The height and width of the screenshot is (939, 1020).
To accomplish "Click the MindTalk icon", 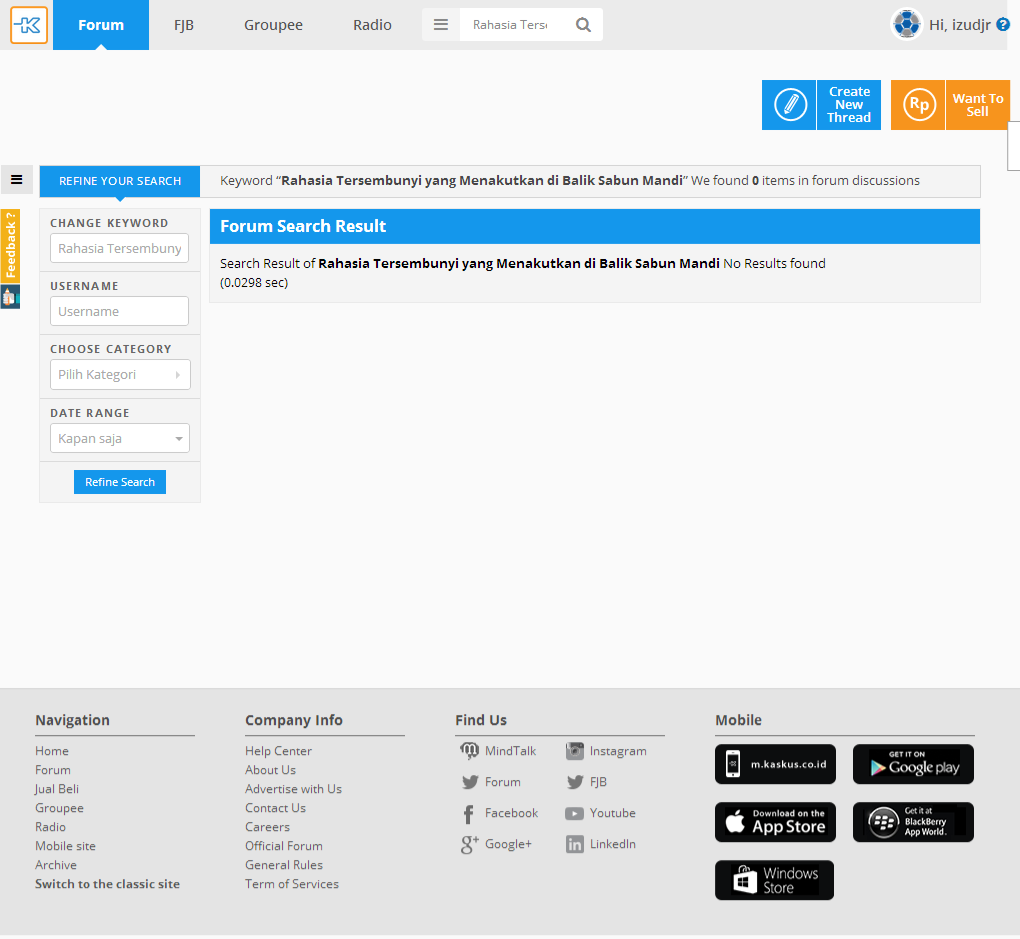I will (x=469, y=751).
